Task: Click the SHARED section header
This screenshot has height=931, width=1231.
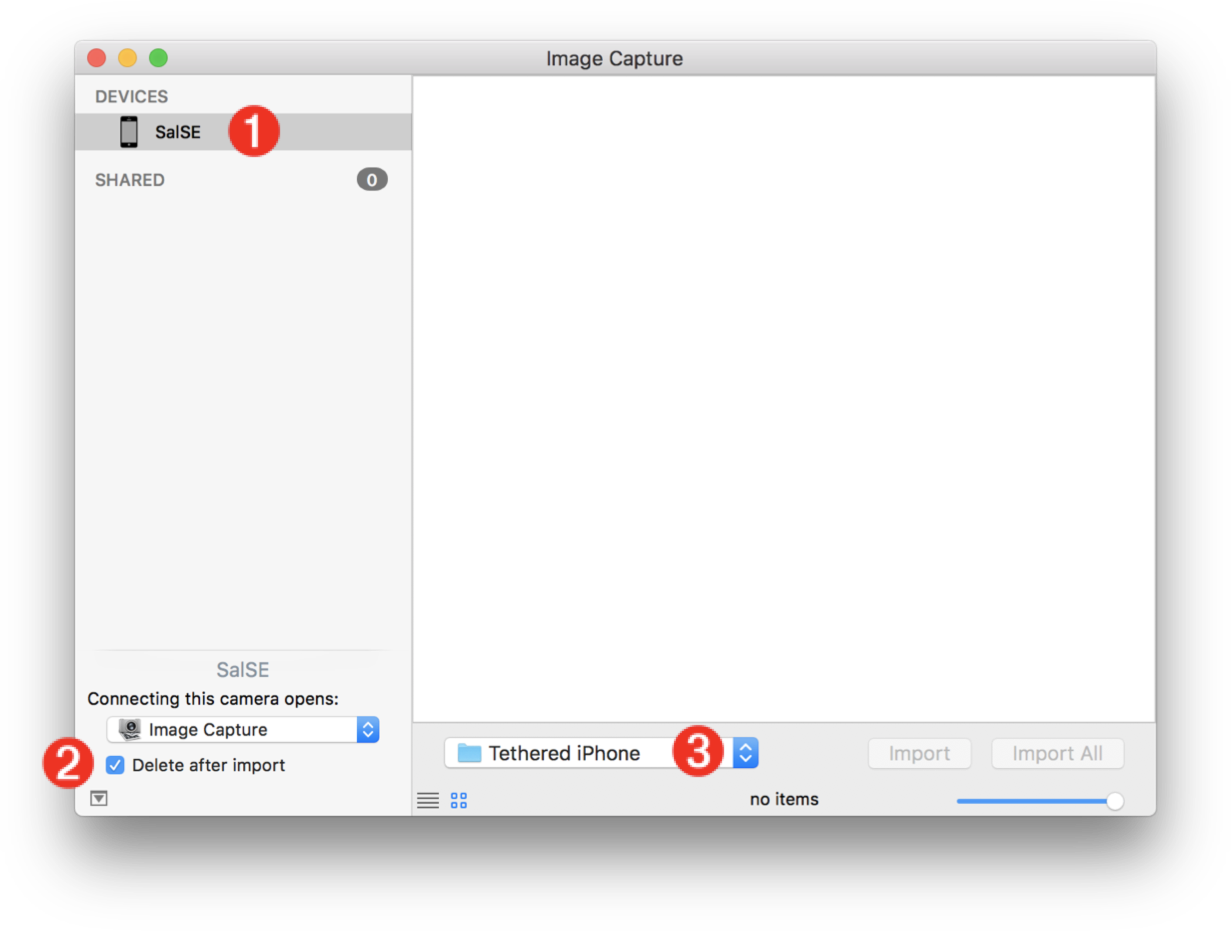Action: coord(130,180)
